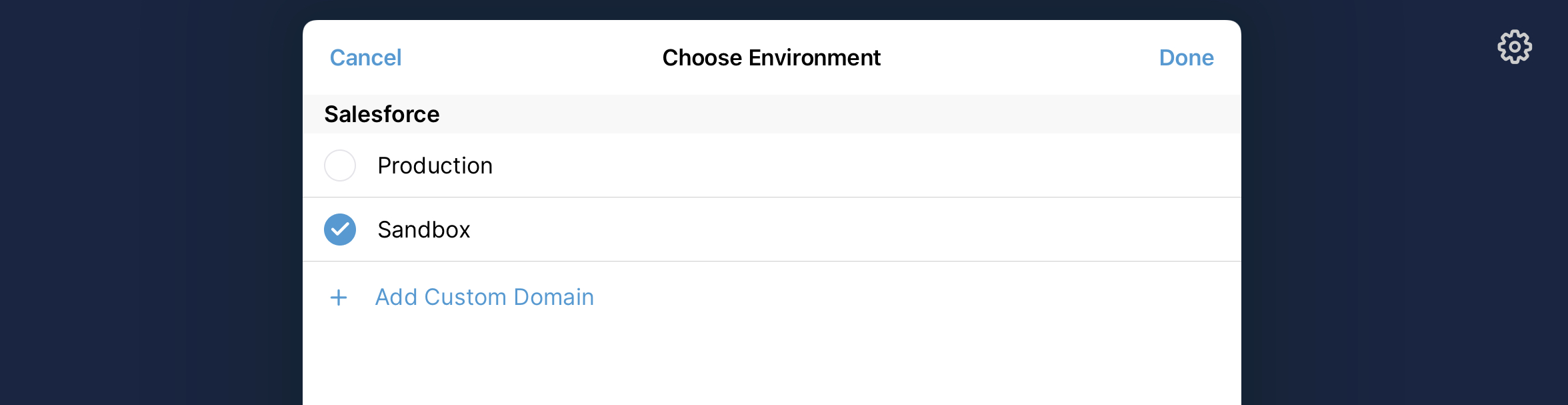Click the Sandbox row's empty space
Screen dimensions: 1568x405
(x=867, y=230)
